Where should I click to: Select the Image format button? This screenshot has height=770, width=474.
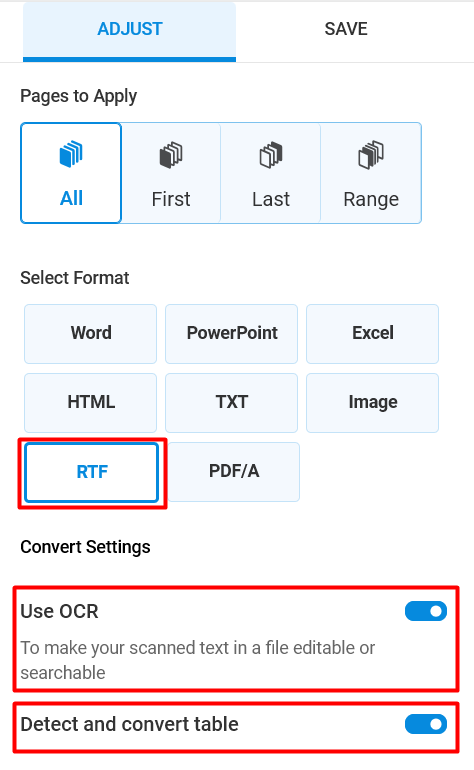373,403
